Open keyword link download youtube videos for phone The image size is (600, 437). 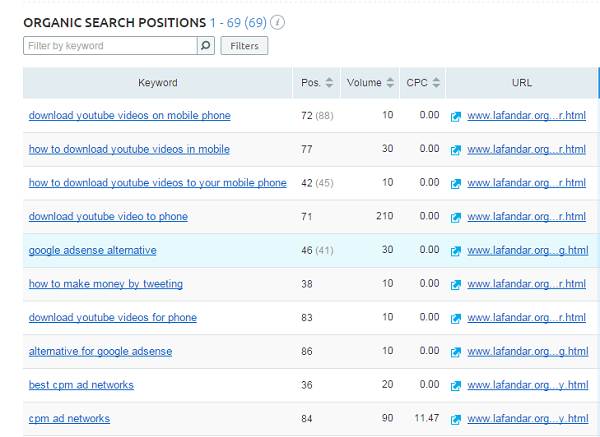pos(112,318)
